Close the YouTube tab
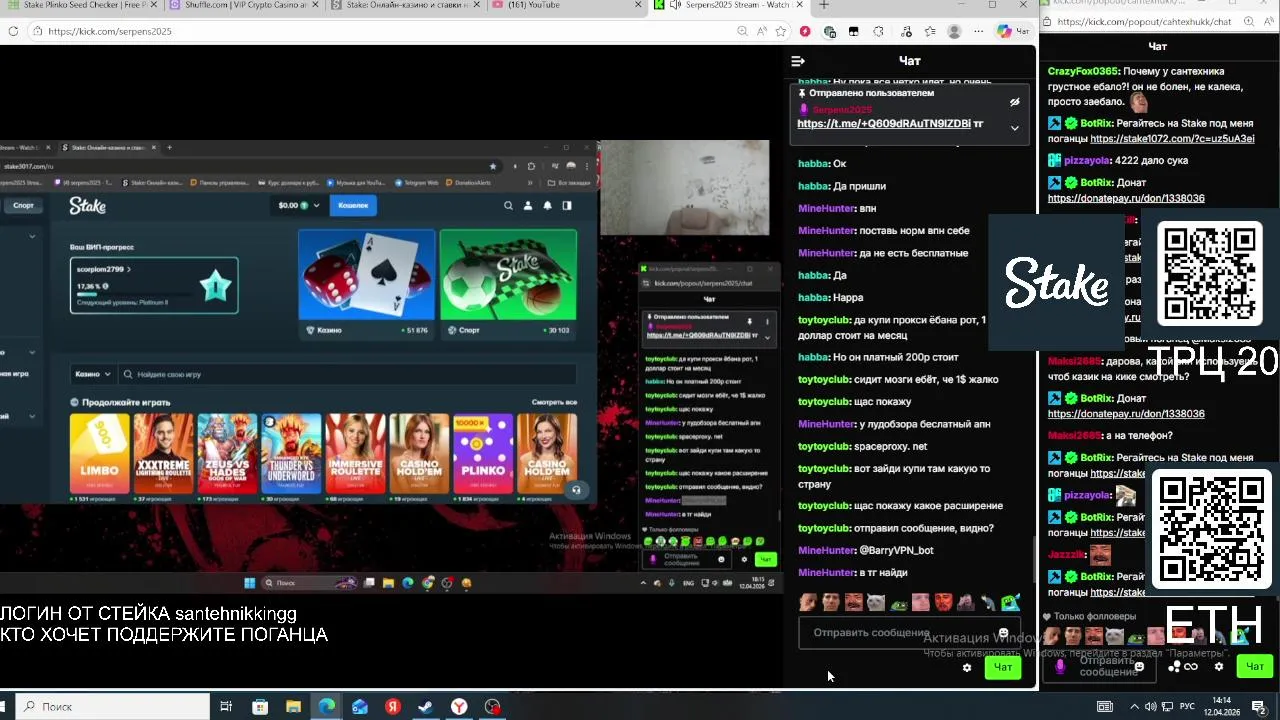The width and height of the screenshot is (1280, 720). [637, 5]
